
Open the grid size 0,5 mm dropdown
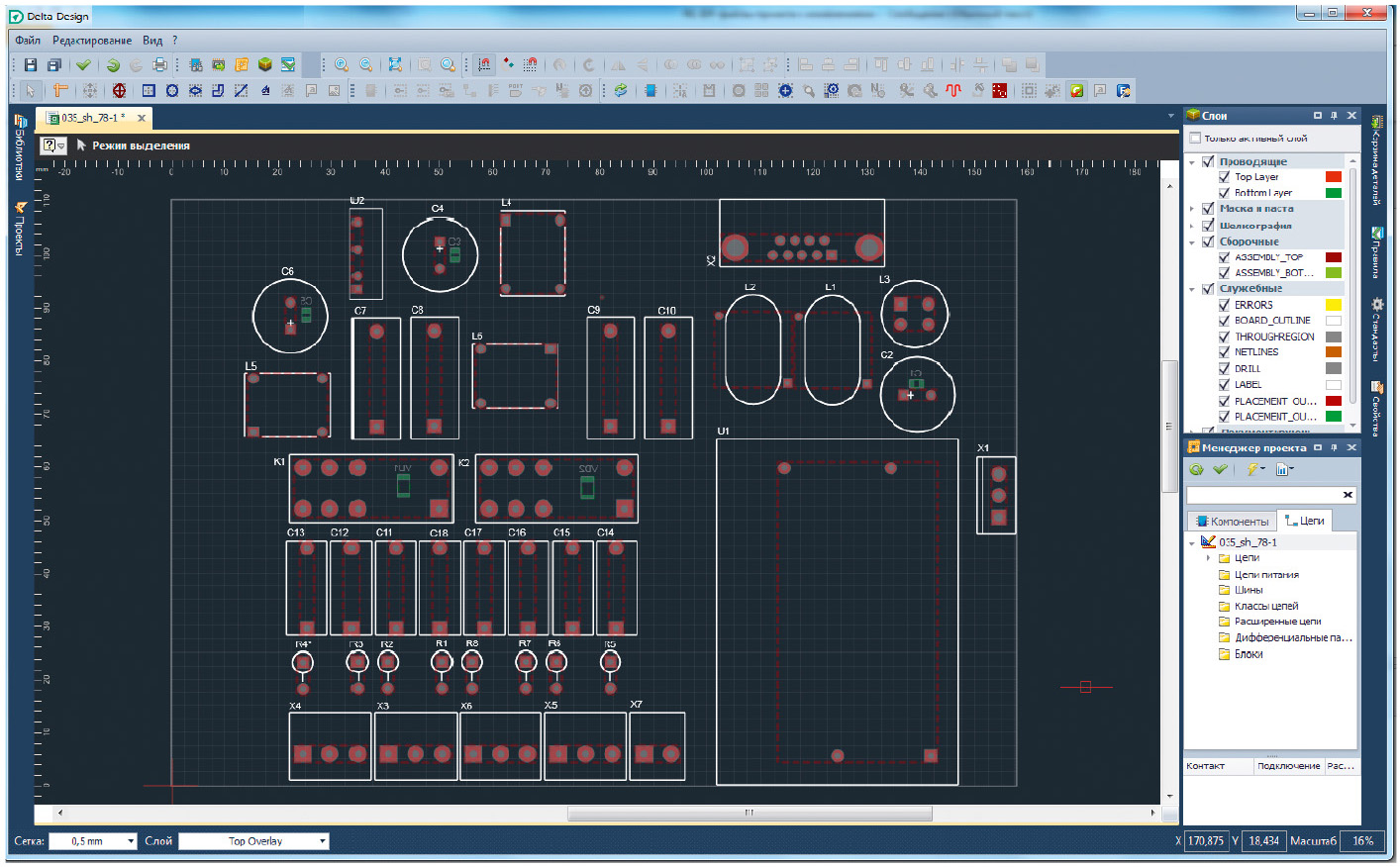tap(130, 842)
